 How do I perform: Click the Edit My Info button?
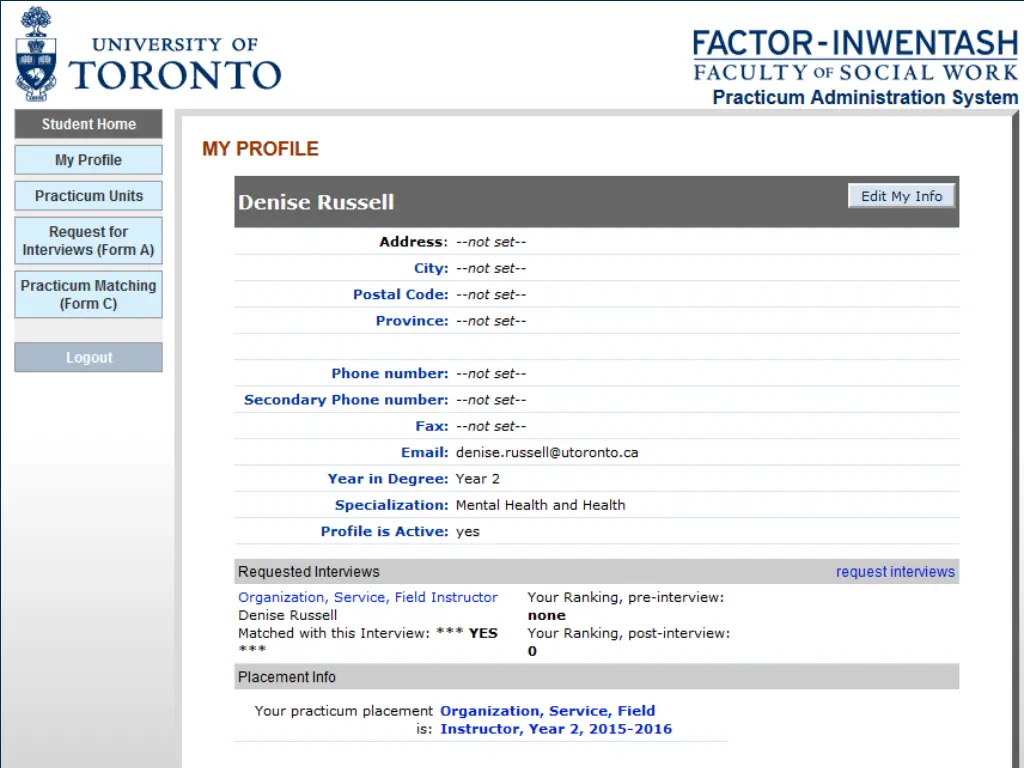point(901,196)
